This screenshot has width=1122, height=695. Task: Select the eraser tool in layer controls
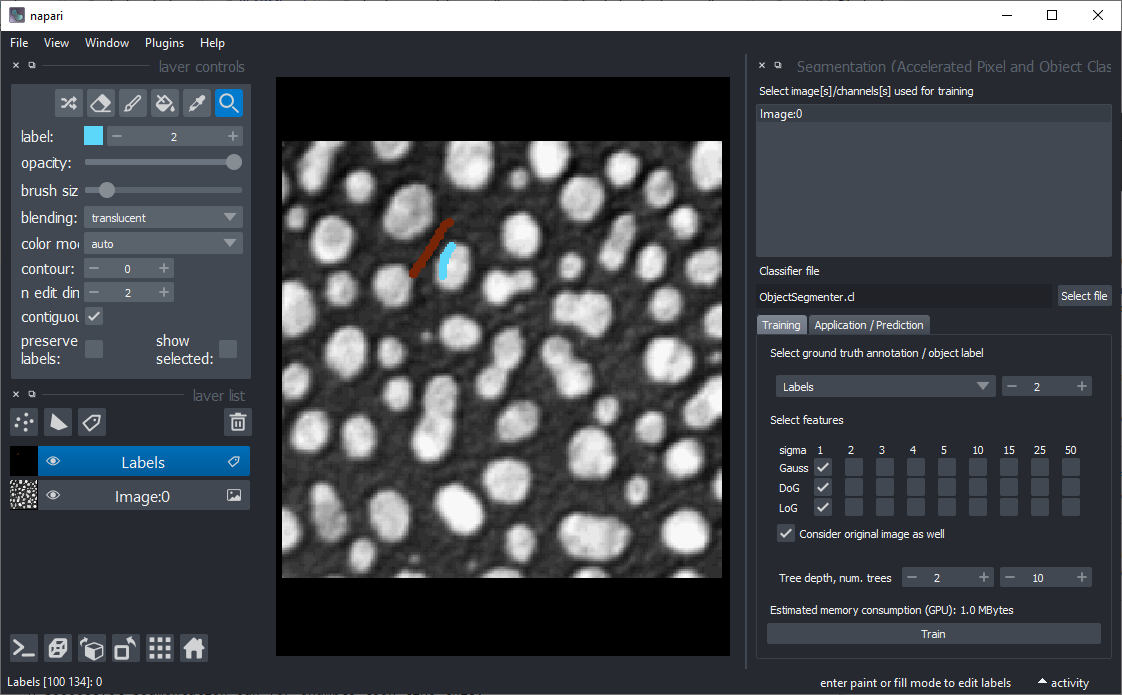pos(100,103)
